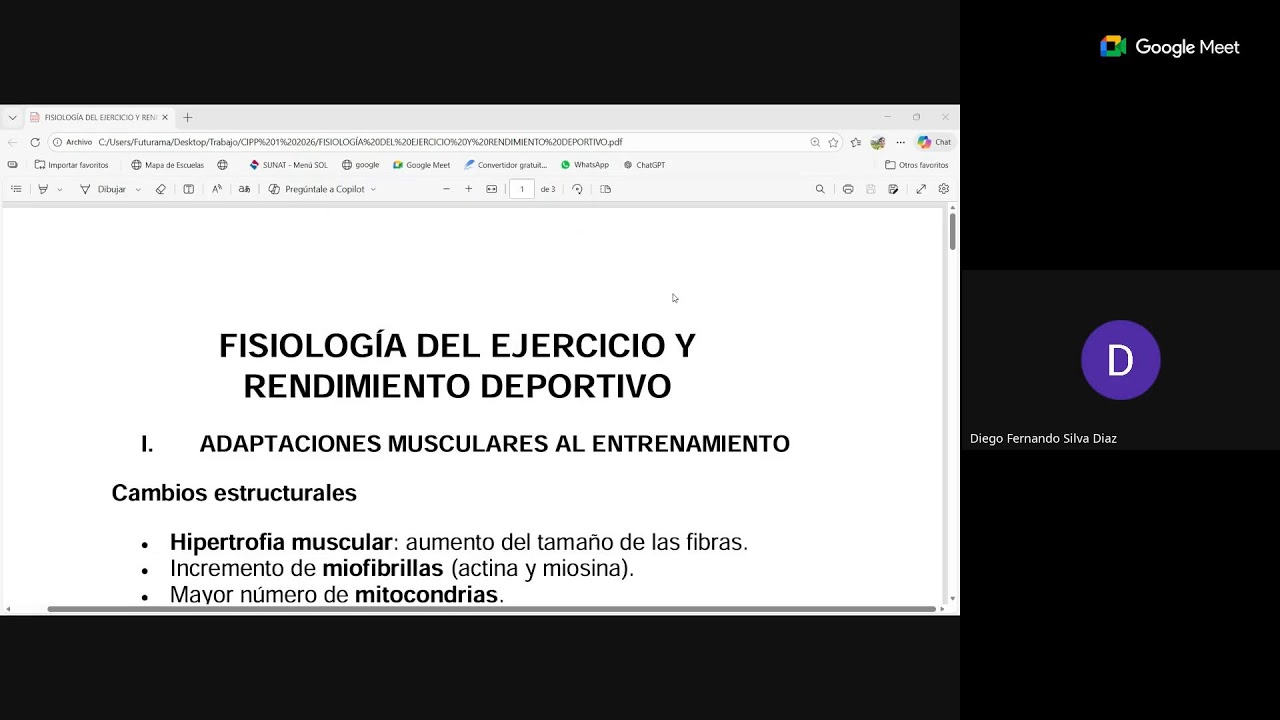Click the save PDF icon
Image resolution: width=1280 pixels, height=720 pixels.
[x=871, y=189]
